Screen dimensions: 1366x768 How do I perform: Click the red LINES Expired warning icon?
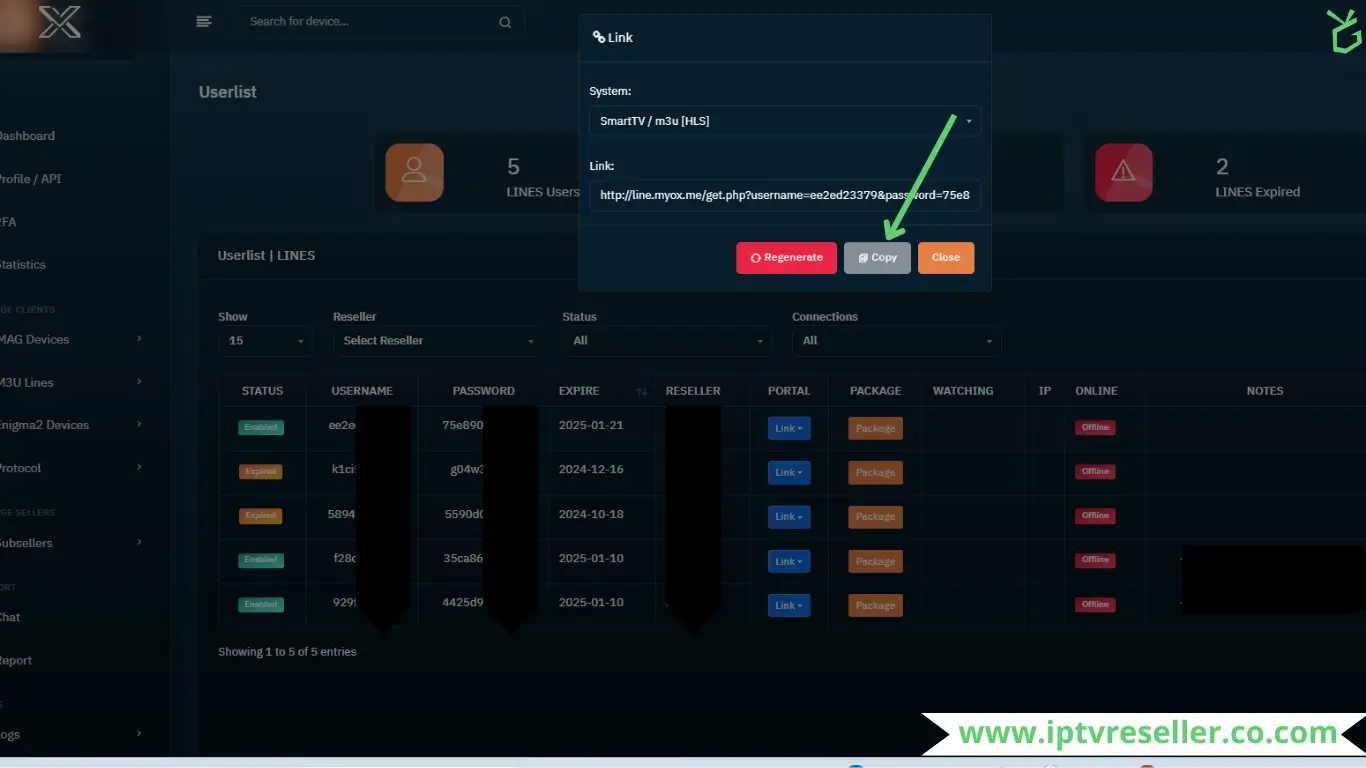1123,173
